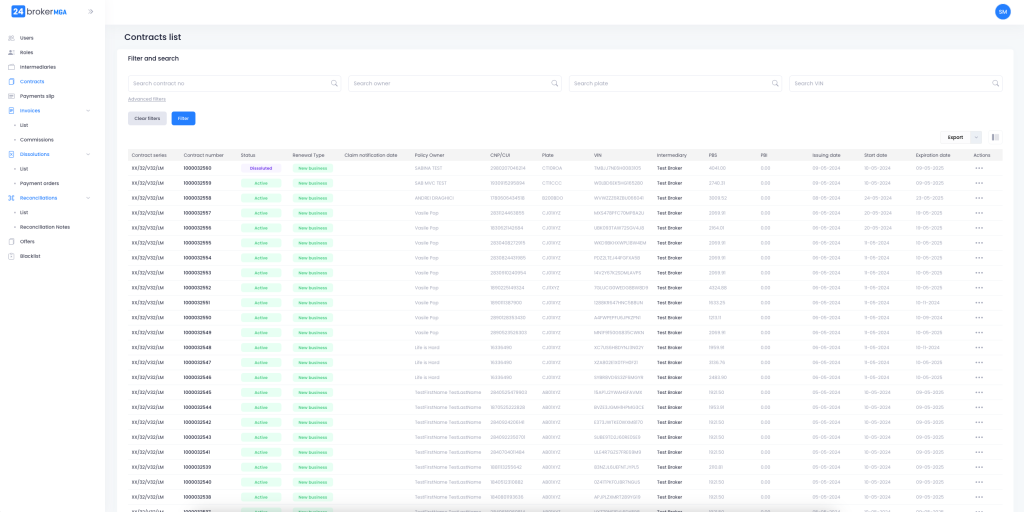The width and height of the screenshot is (1024, 512).
Task: Click the blue Filter button
Action: tap(183, 118)
